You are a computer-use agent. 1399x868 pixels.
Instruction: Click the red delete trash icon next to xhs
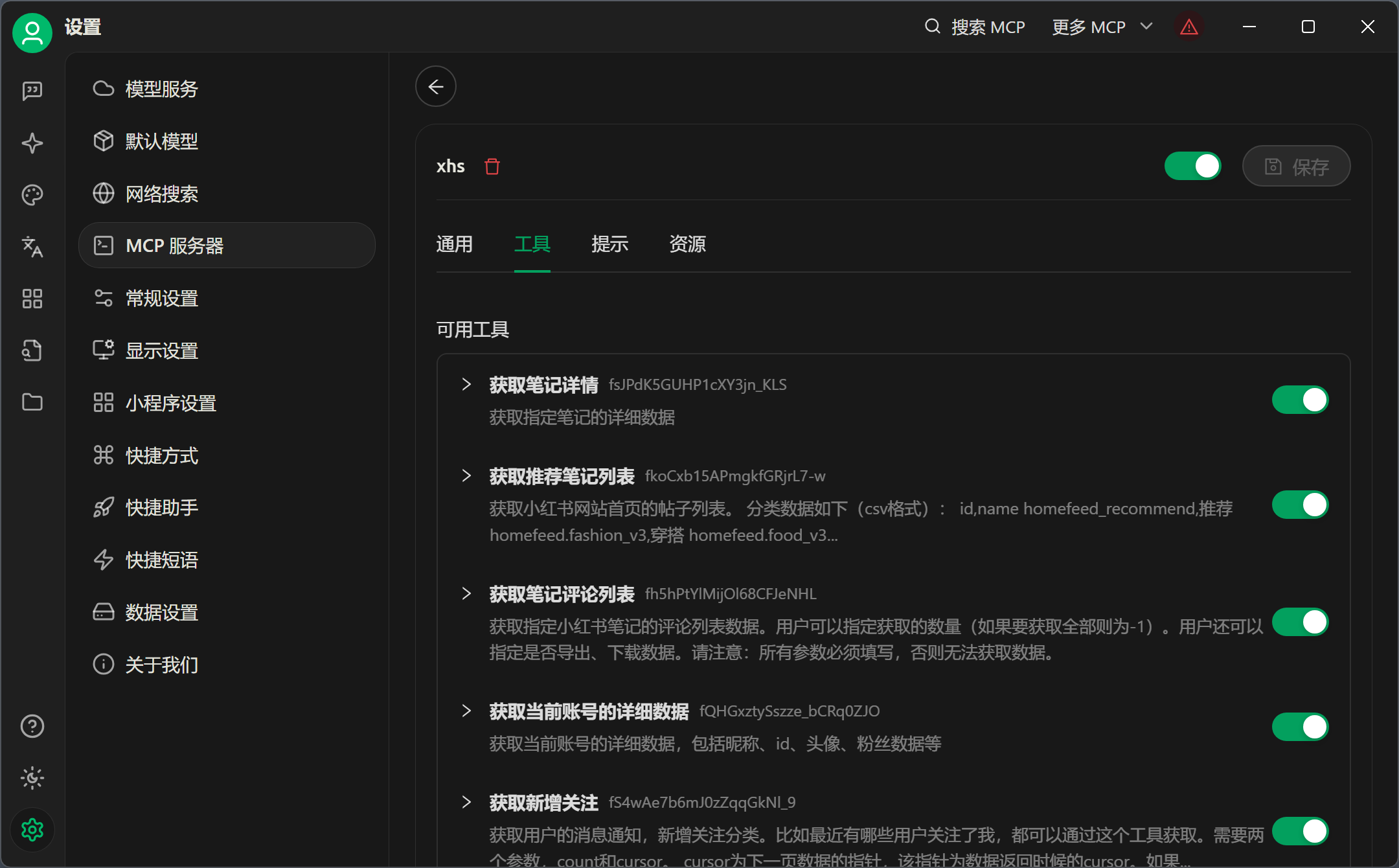click(492, 166)
